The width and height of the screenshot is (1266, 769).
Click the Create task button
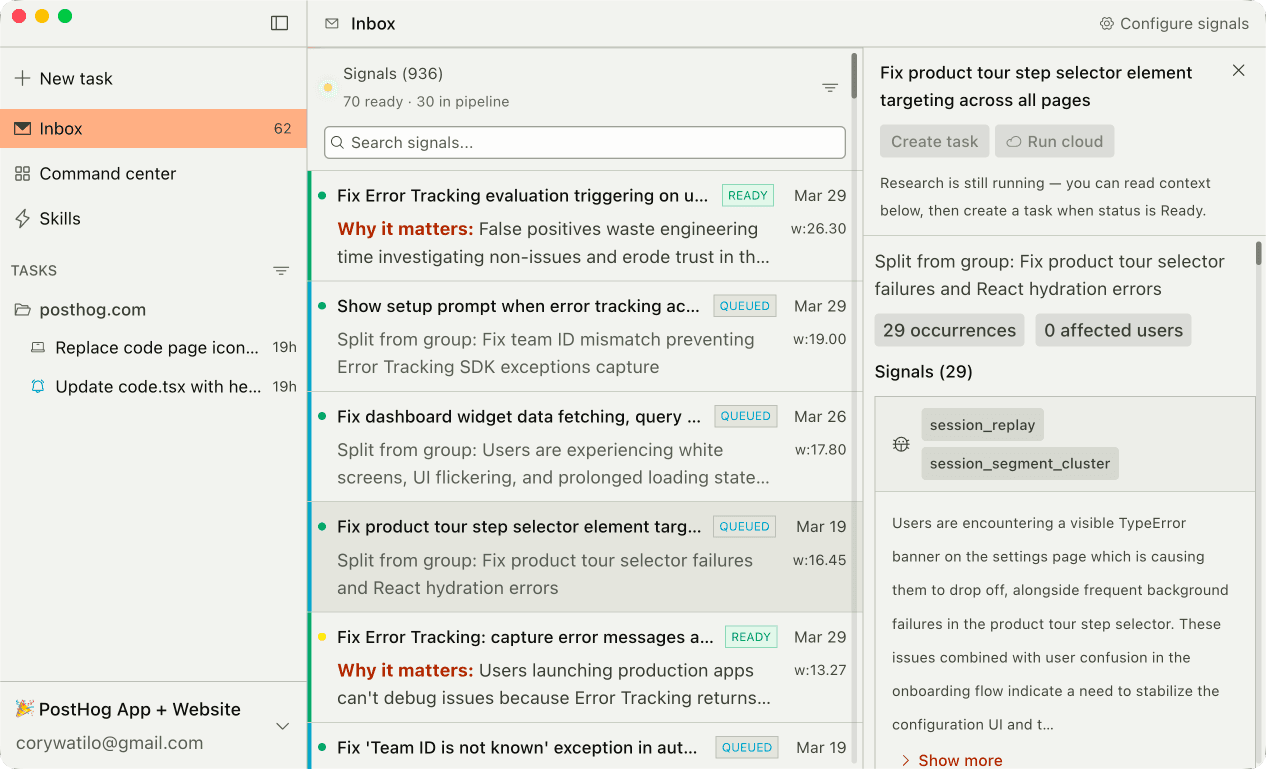pos(935,141)
